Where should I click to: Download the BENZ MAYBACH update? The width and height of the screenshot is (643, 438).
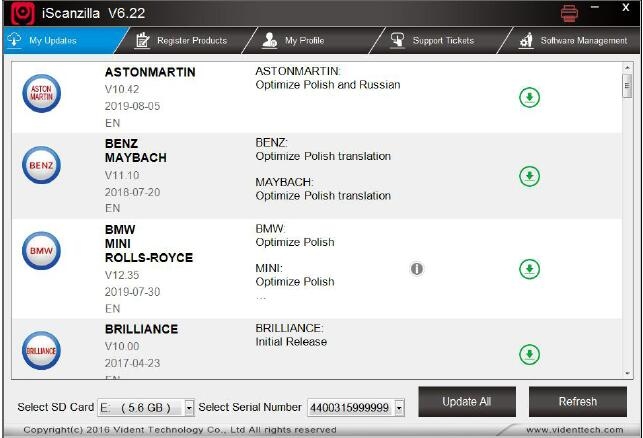coord(529,176)
